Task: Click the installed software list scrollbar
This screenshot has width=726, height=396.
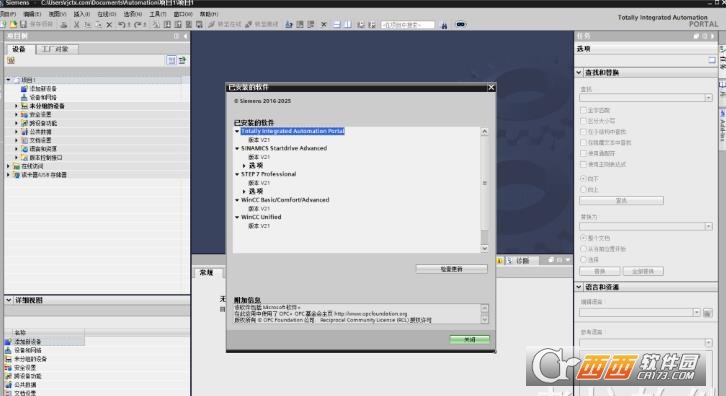Action: 484,190
